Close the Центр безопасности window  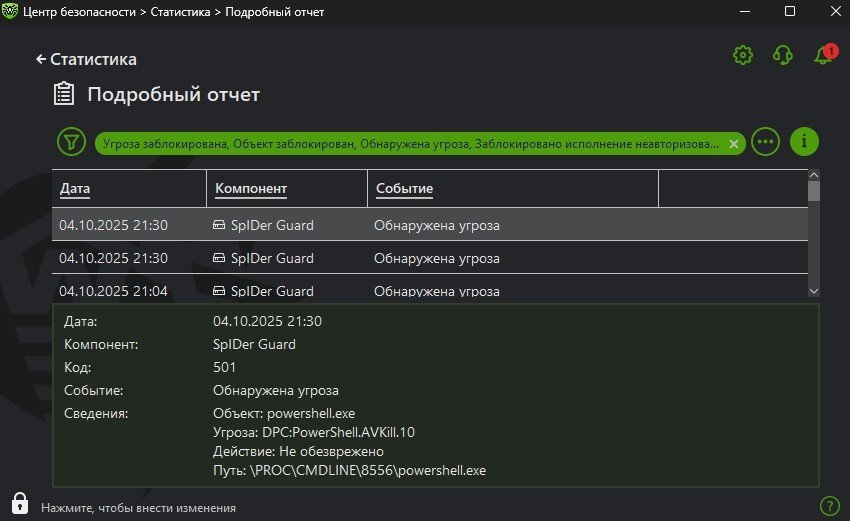(835, 11)
